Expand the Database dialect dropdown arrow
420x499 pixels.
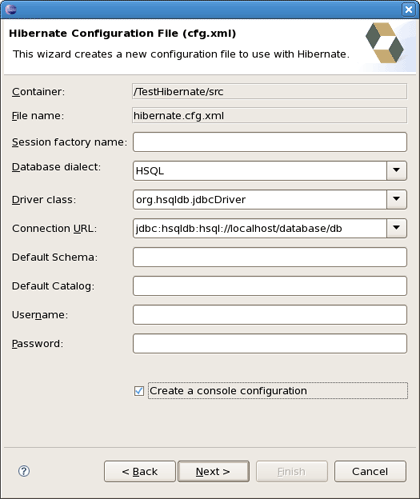[x=396, y=170]
